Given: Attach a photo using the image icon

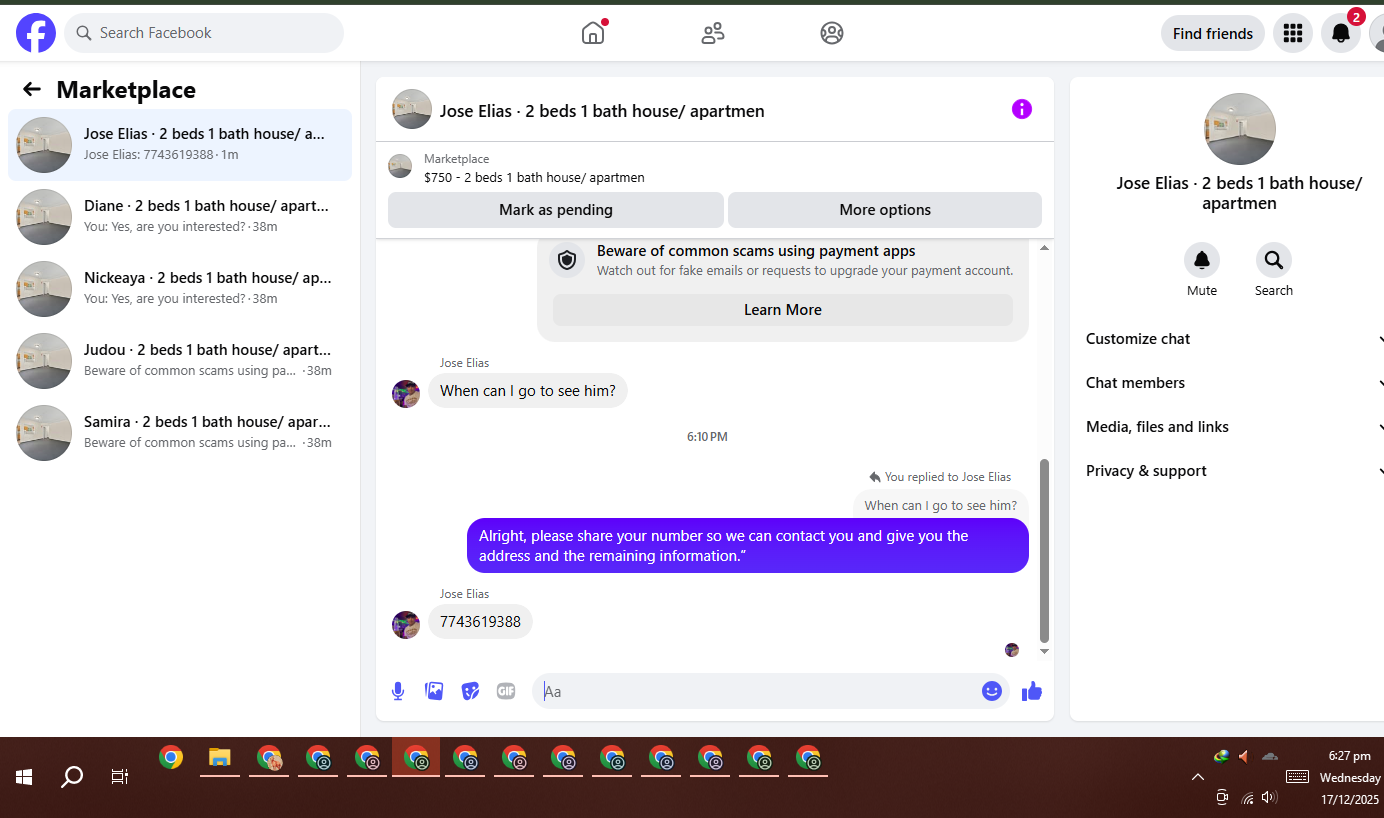Looking at the screenshot, I should tap(434, 691).
